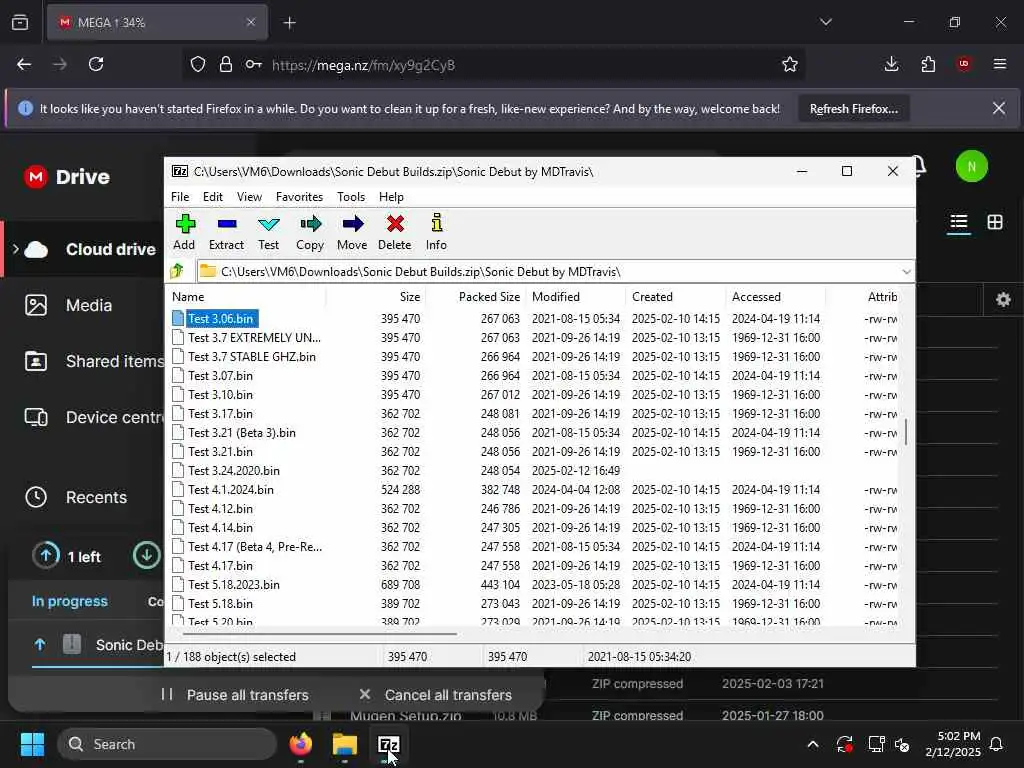
Task: Click the Extract toolbar icon
Action: click(x=226, y=232)
